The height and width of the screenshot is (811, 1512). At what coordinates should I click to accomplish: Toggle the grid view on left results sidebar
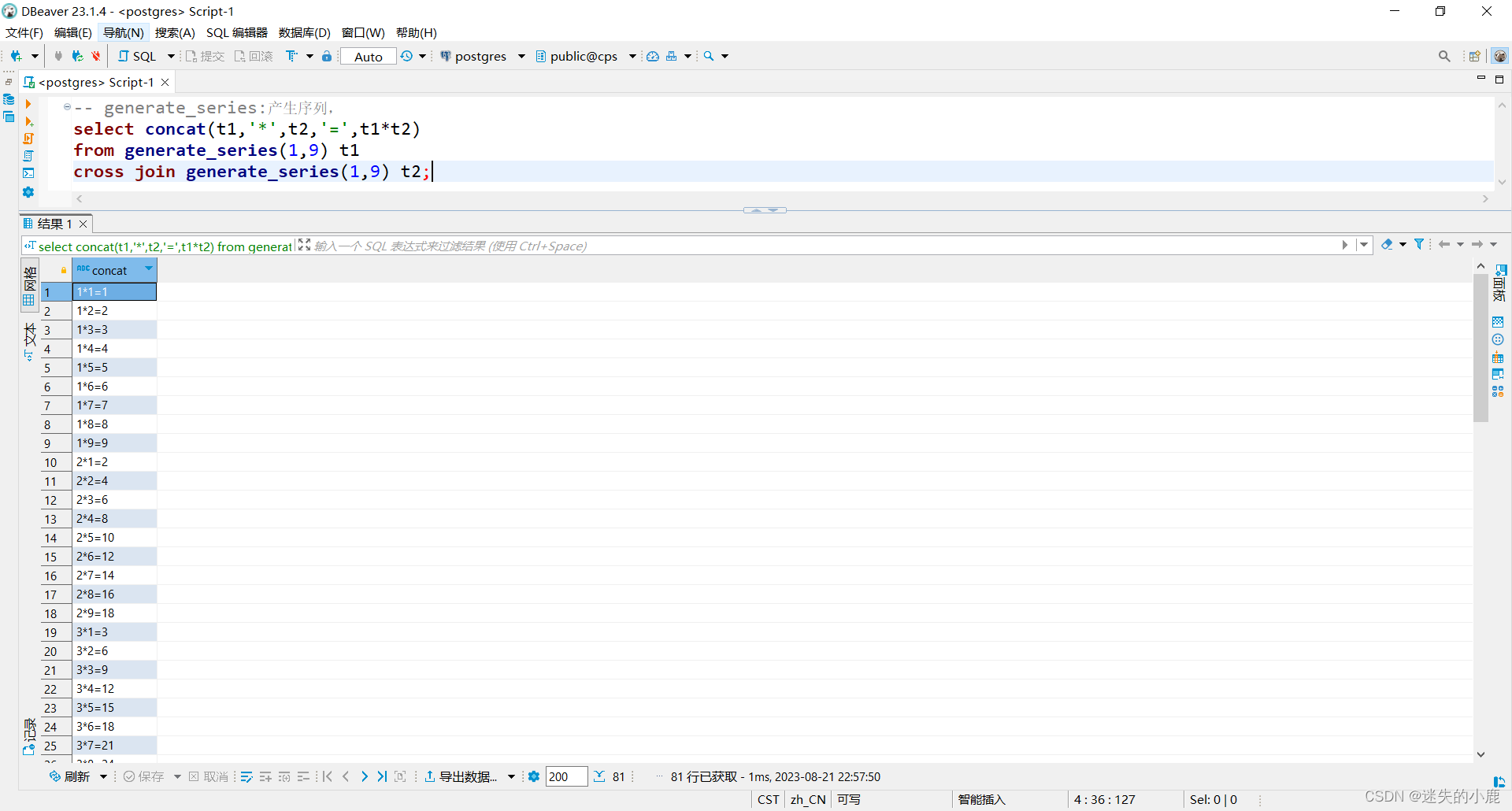pyautogui.click(x=29, y=286)
